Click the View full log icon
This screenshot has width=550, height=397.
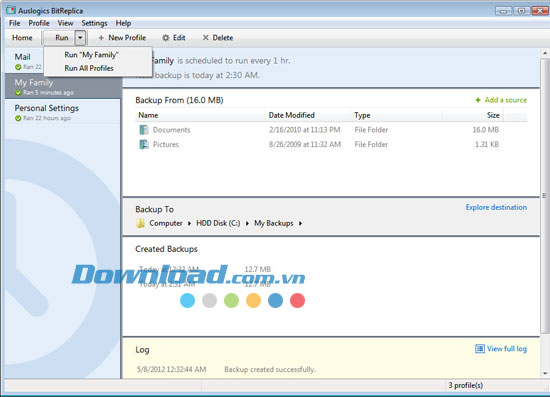[479, 349]
